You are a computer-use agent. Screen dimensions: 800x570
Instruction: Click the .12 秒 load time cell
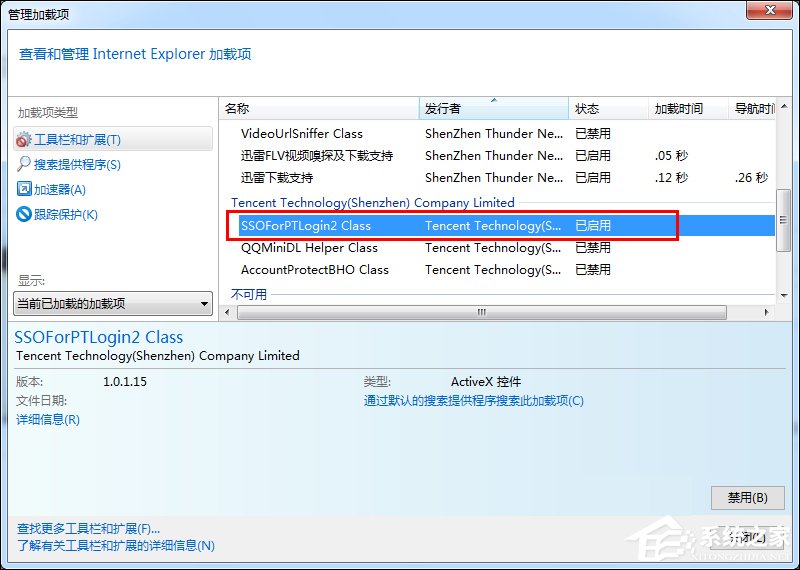click(671, 178)
